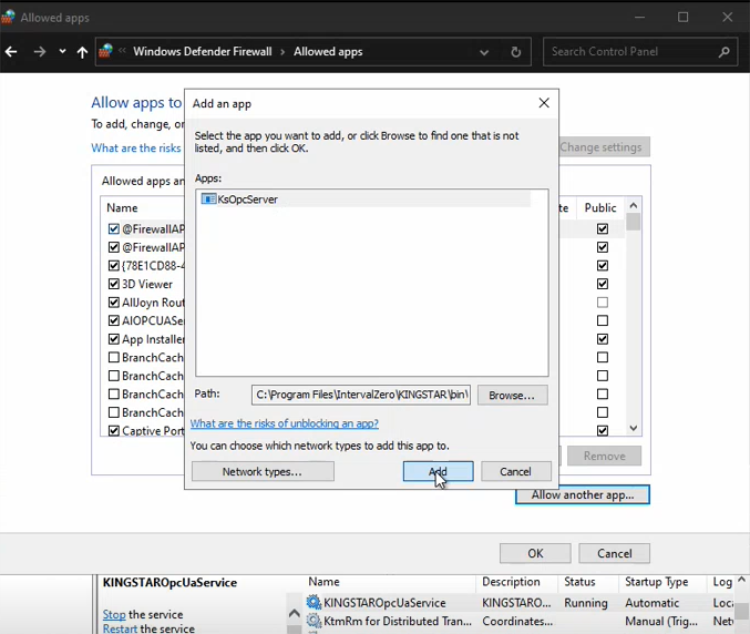The width and height of the screenshot is (750, 634).
Task: Open Windows Defender Firewall breadcrumb
Action: (202, 52)
